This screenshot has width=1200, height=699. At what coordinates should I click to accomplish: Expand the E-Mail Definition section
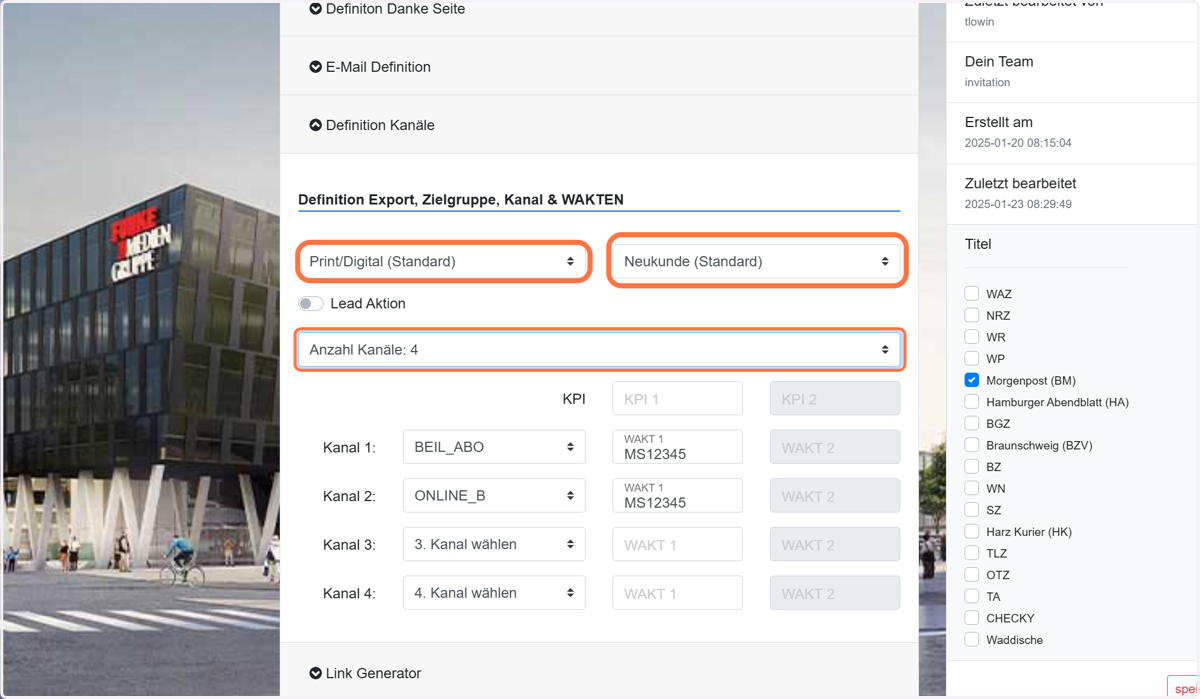click(370, 67)
